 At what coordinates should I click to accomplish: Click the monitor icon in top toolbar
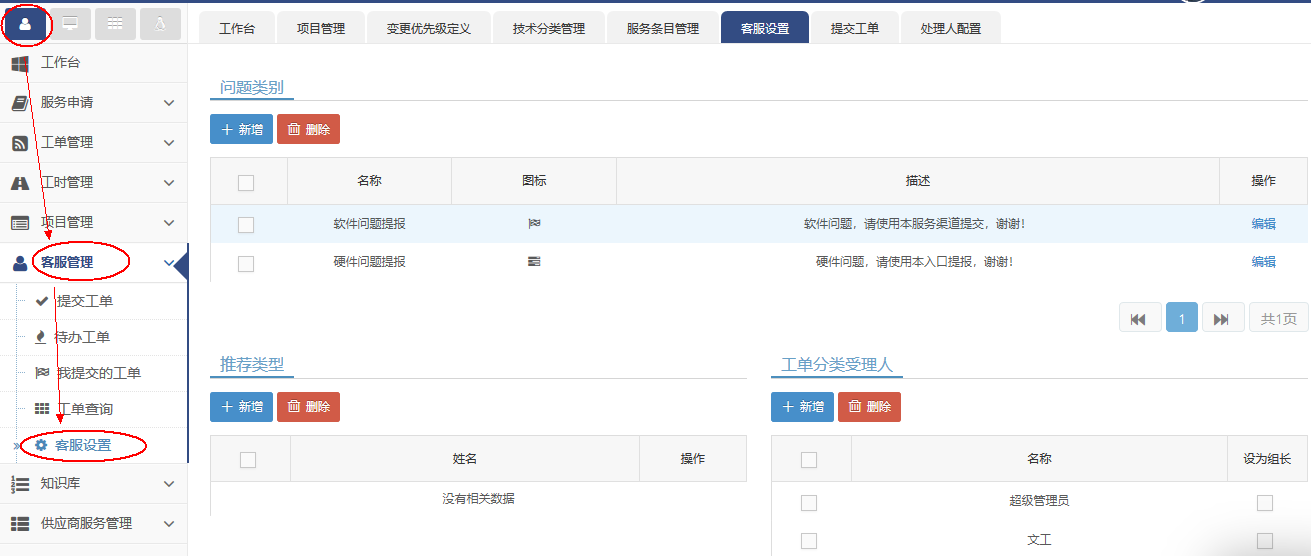click(70, 24)
